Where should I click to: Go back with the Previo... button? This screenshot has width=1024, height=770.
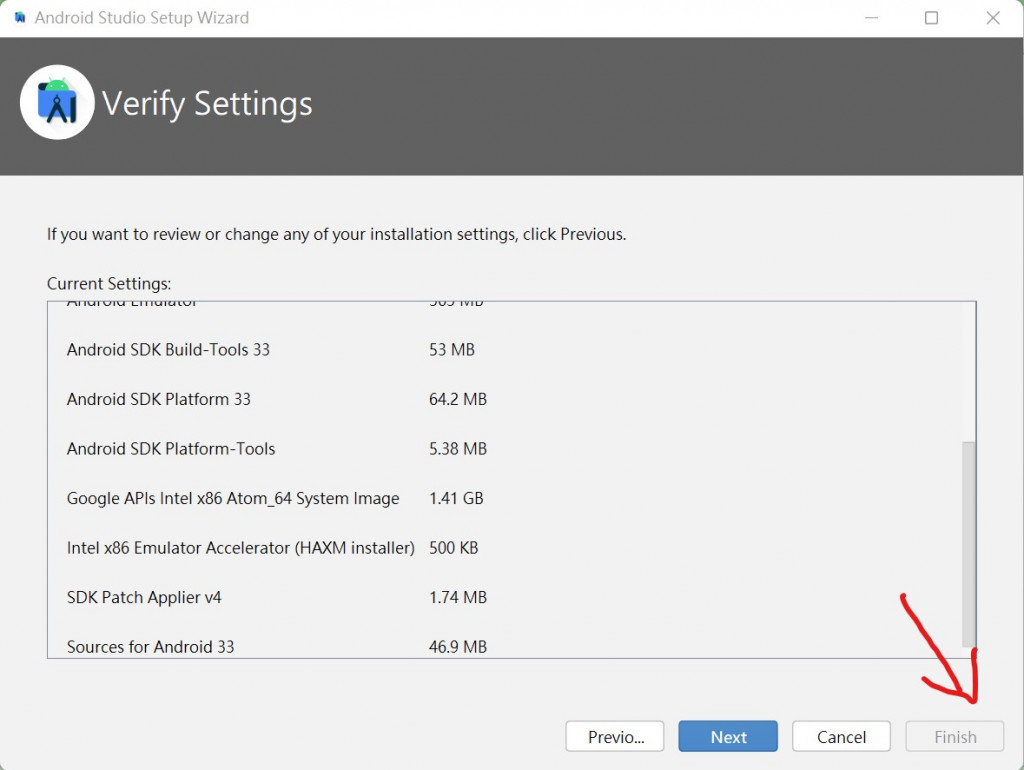(615, 737)
